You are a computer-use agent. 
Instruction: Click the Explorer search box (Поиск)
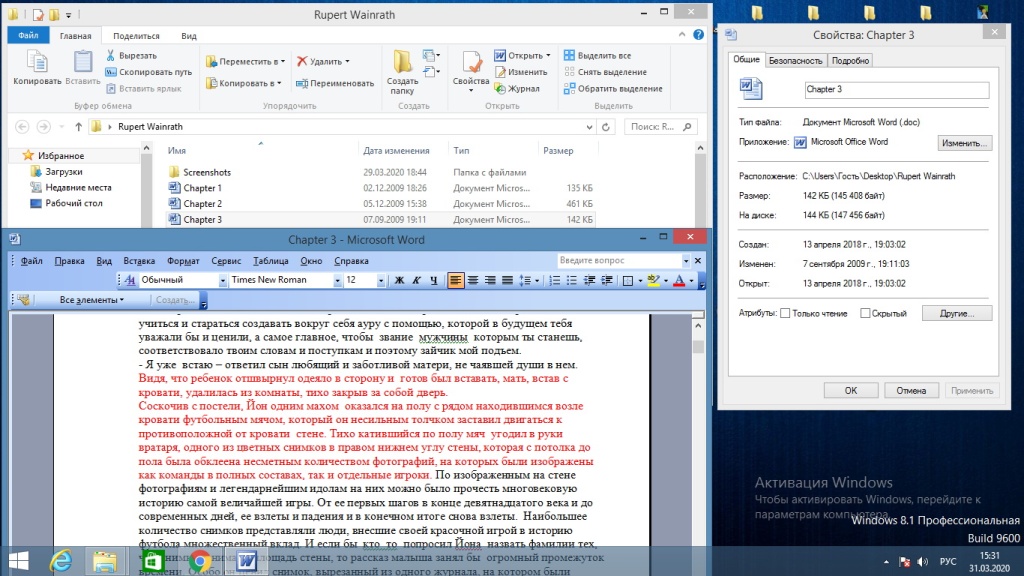pos(660,127)
